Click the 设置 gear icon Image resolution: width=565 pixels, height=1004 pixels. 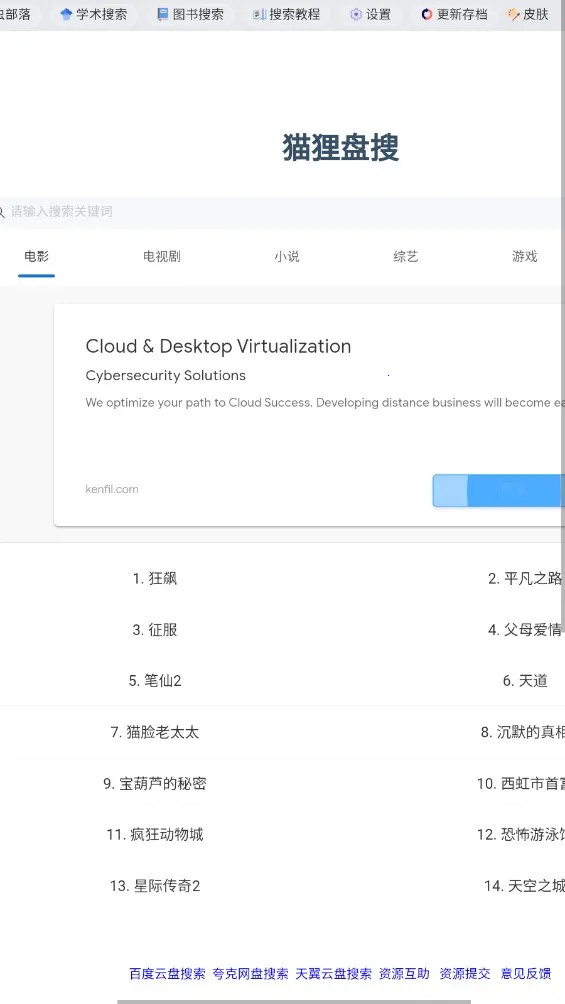[356, 14]
